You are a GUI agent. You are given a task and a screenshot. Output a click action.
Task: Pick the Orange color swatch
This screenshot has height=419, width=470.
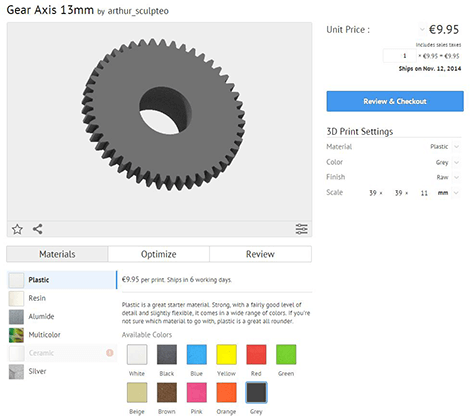[226, 393]
